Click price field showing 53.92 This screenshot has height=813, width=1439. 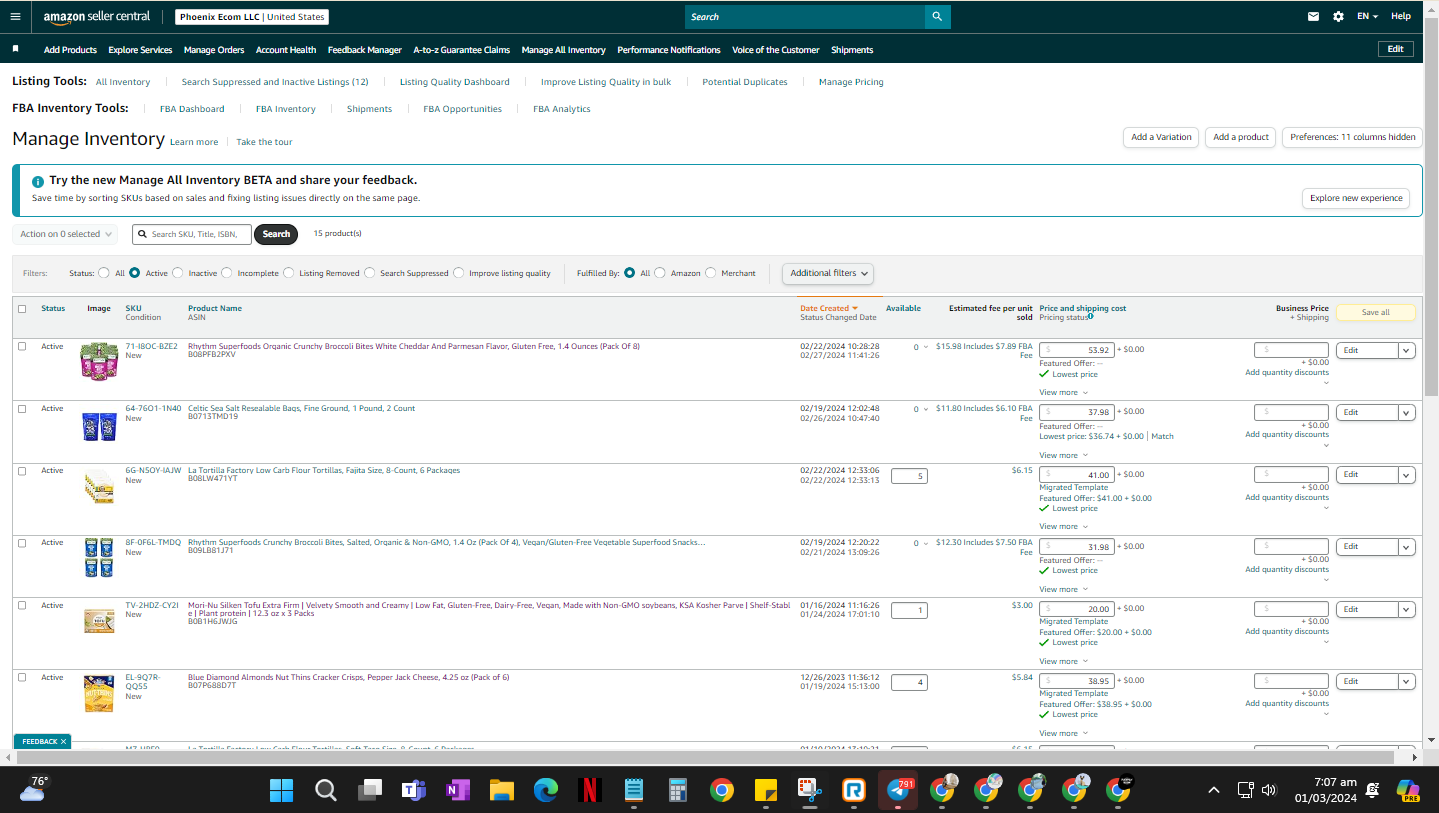click(x=1077, y=350)
